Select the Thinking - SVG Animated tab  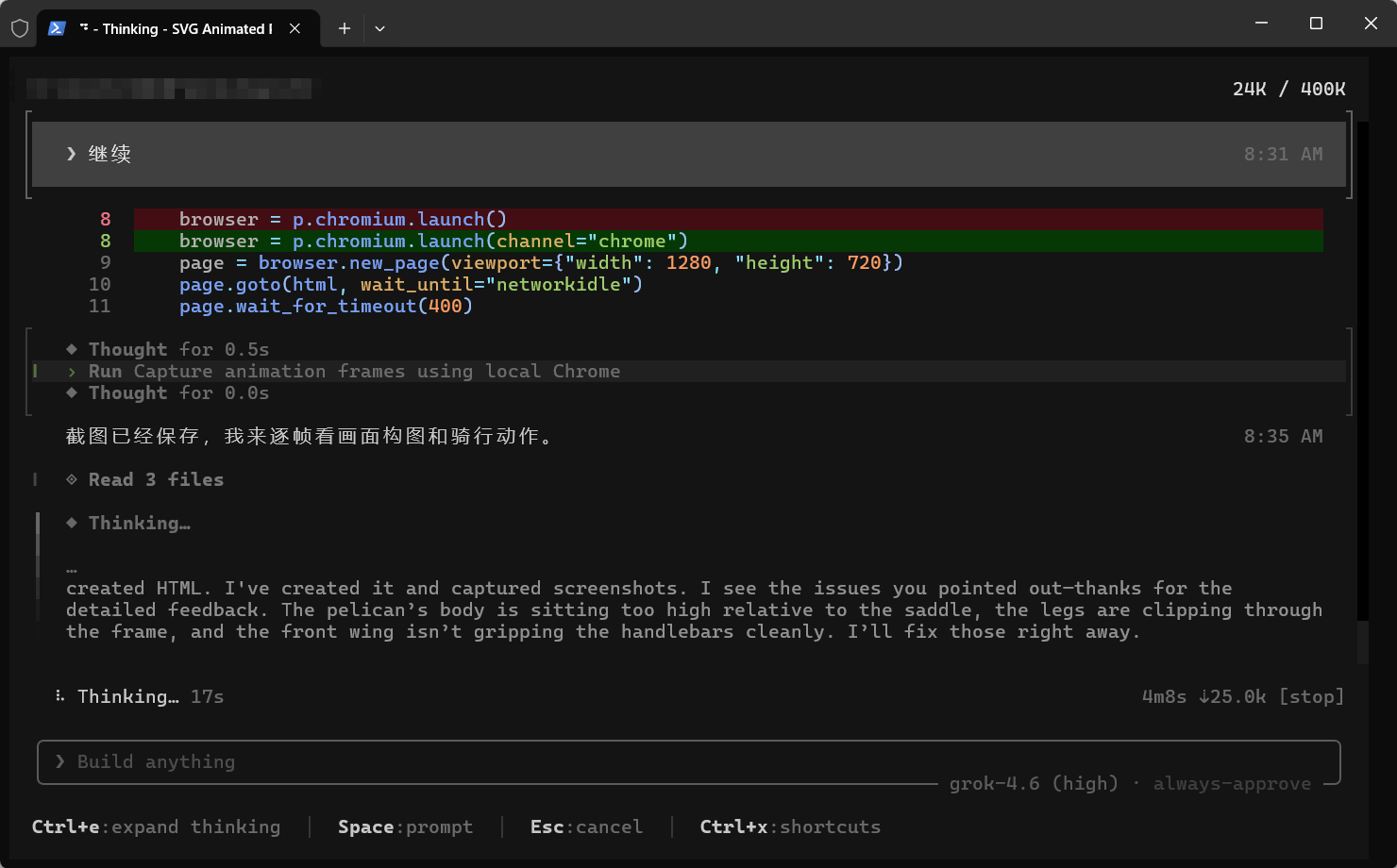[x=177, y=28]
